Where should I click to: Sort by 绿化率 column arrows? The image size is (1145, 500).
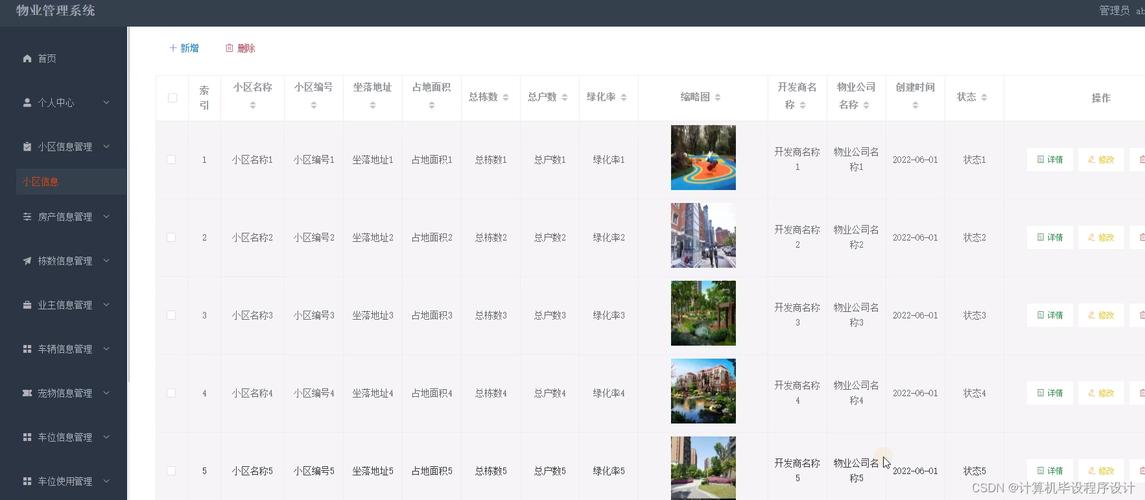624,97
